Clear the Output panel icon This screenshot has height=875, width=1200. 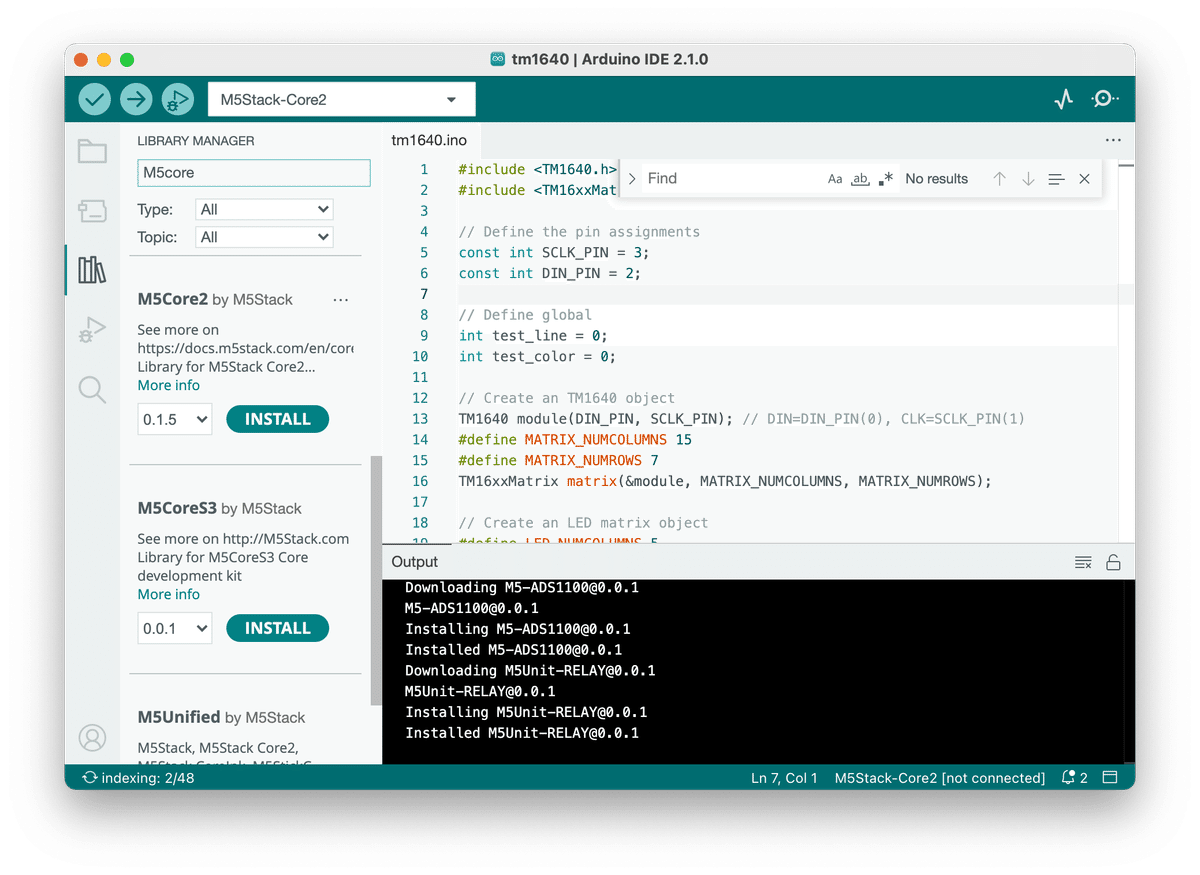click(1083, 562)
